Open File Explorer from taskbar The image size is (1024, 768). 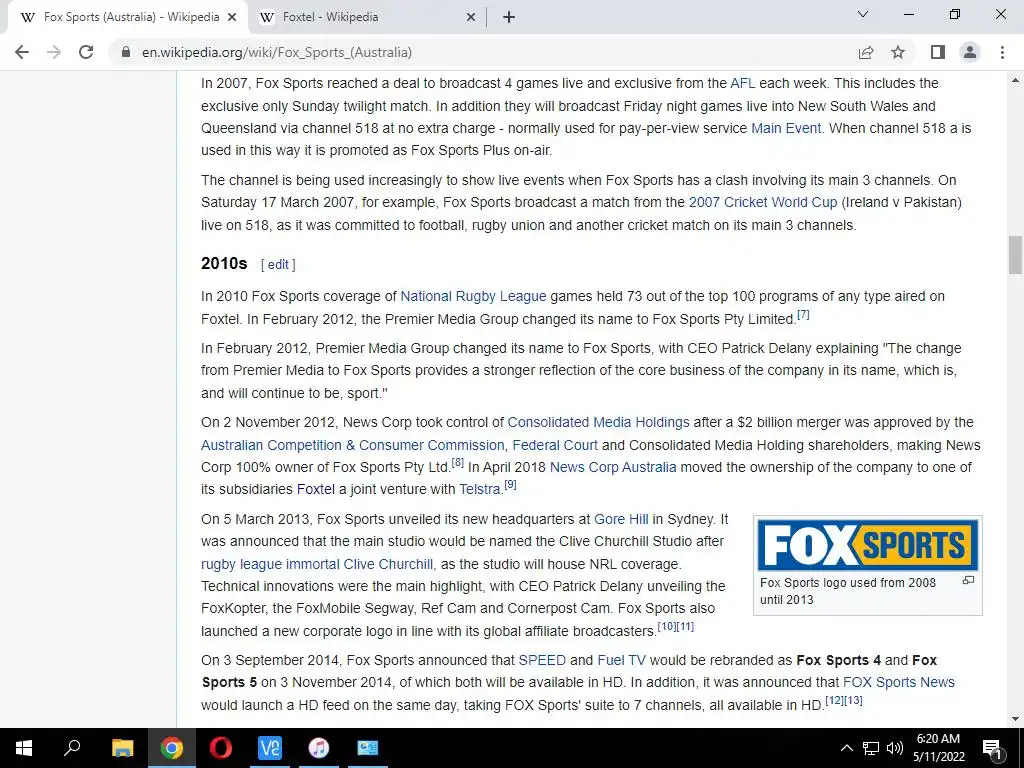point(122,748)
